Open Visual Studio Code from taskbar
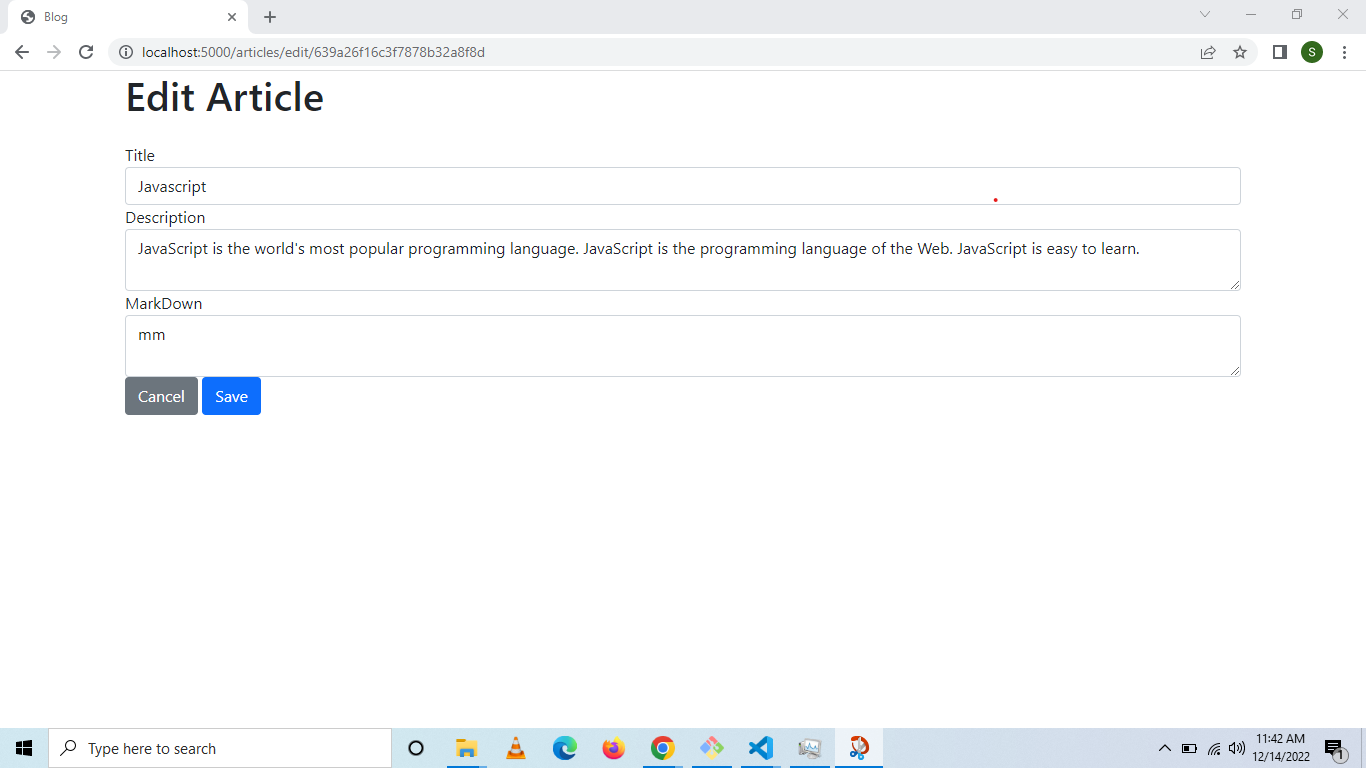 tap(761, 748)
